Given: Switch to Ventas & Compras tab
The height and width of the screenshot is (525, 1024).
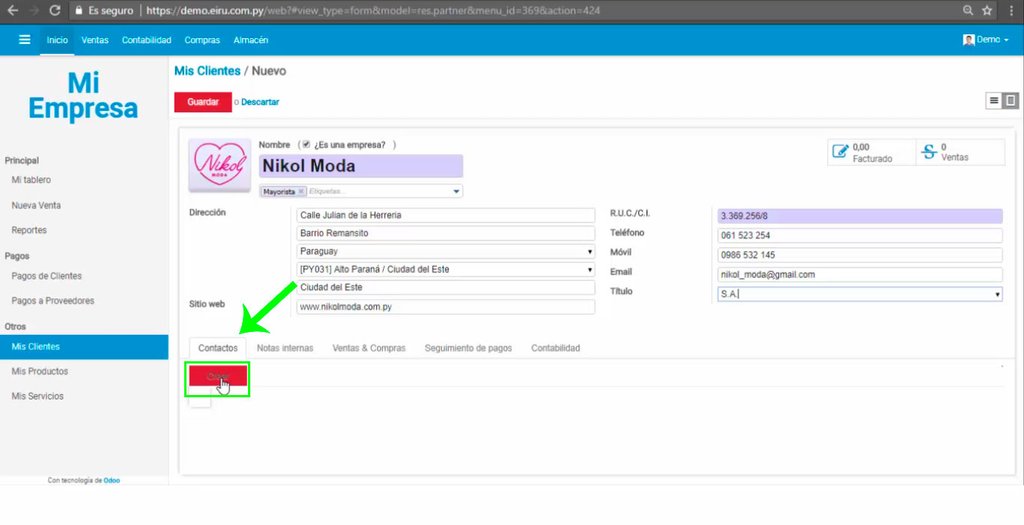Looking at the screenshot, I should pyautogui.click(x=369, y=348).
